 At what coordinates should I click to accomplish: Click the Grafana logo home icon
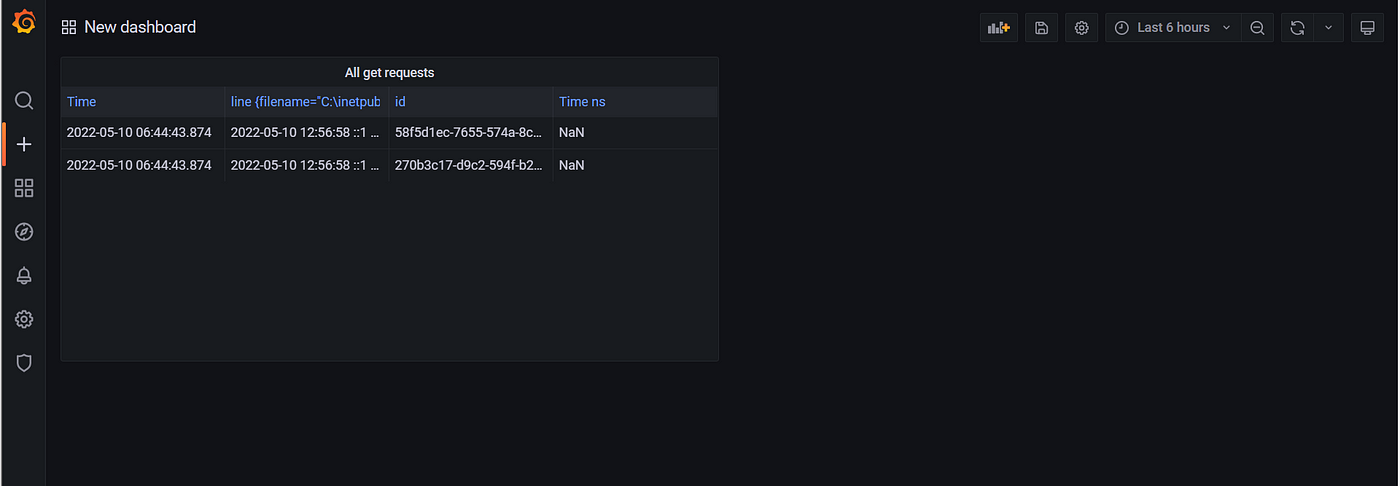24,23
